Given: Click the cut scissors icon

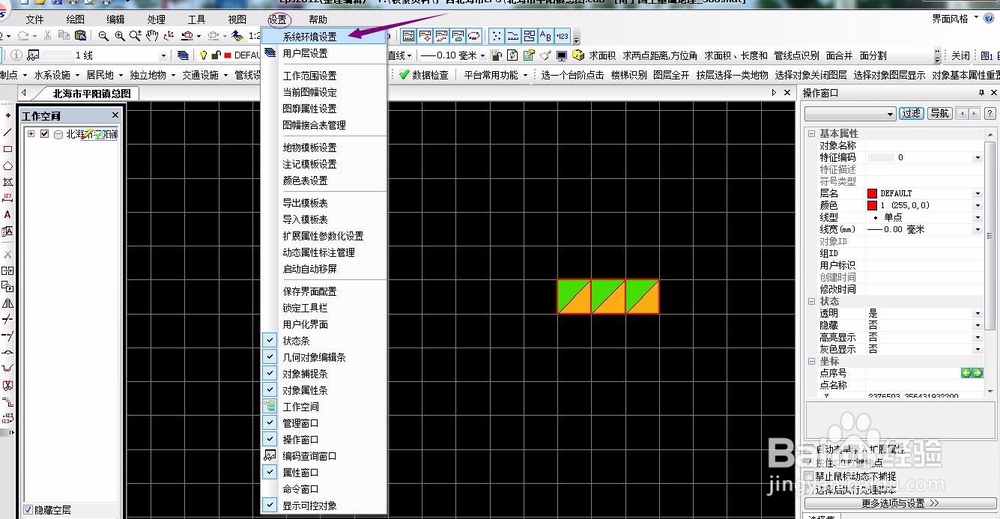Looking at the screenshot, I should tap(48, 36).
